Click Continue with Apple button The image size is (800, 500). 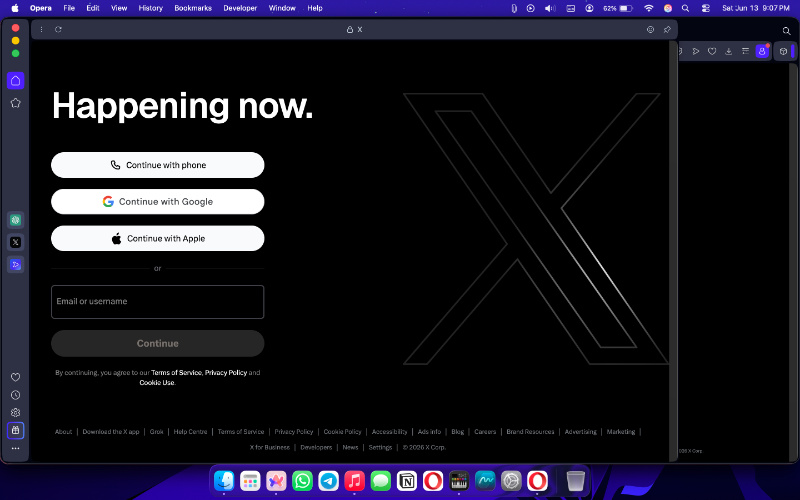[x=158, y=238]
